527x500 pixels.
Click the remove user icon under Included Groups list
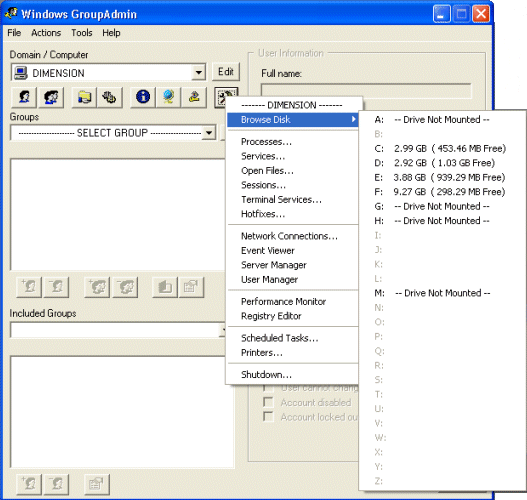(x=56, y=484)
